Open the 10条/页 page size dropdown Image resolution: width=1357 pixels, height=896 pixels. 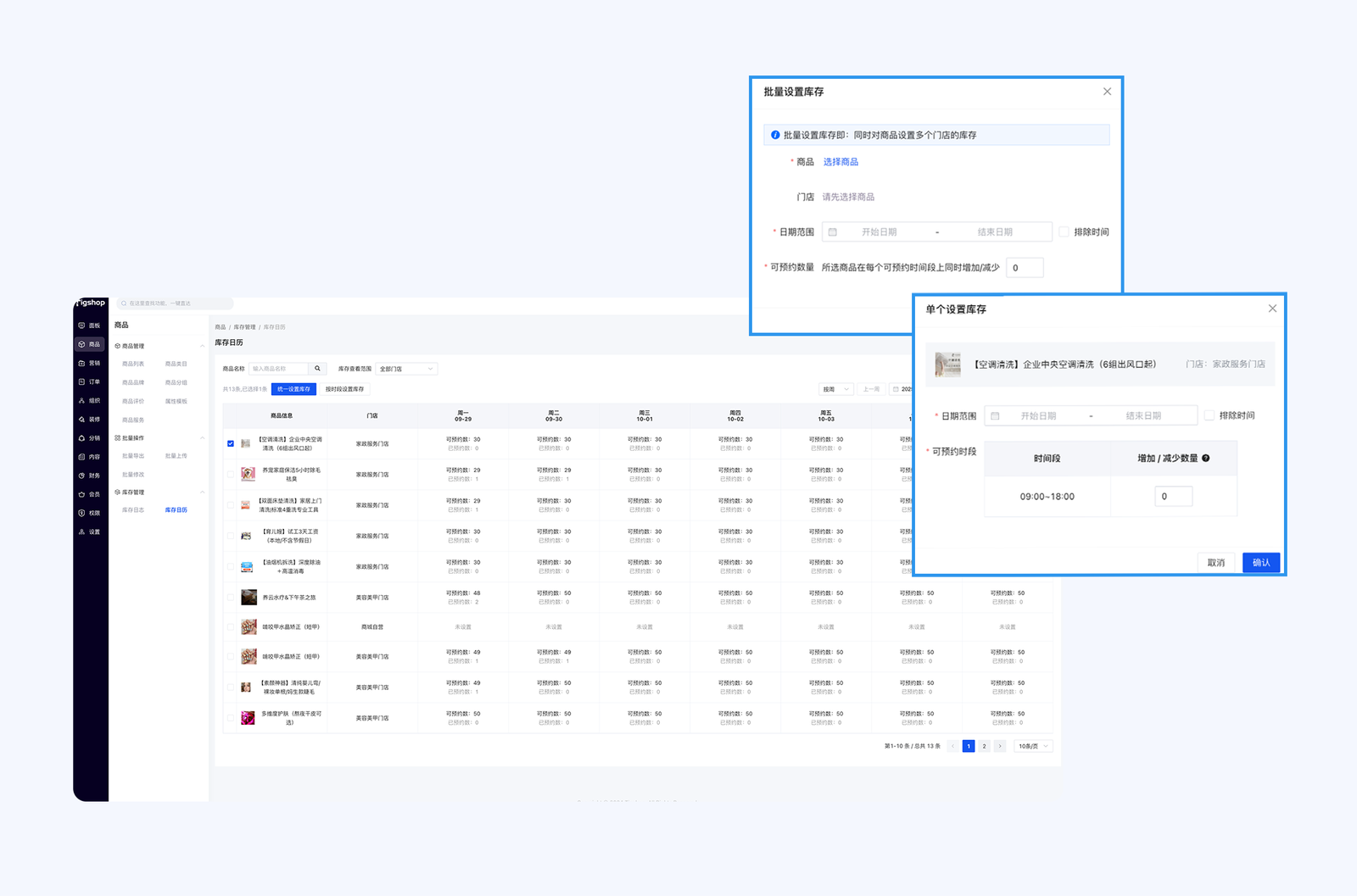pyautogui.click(x=1034, y=746)
